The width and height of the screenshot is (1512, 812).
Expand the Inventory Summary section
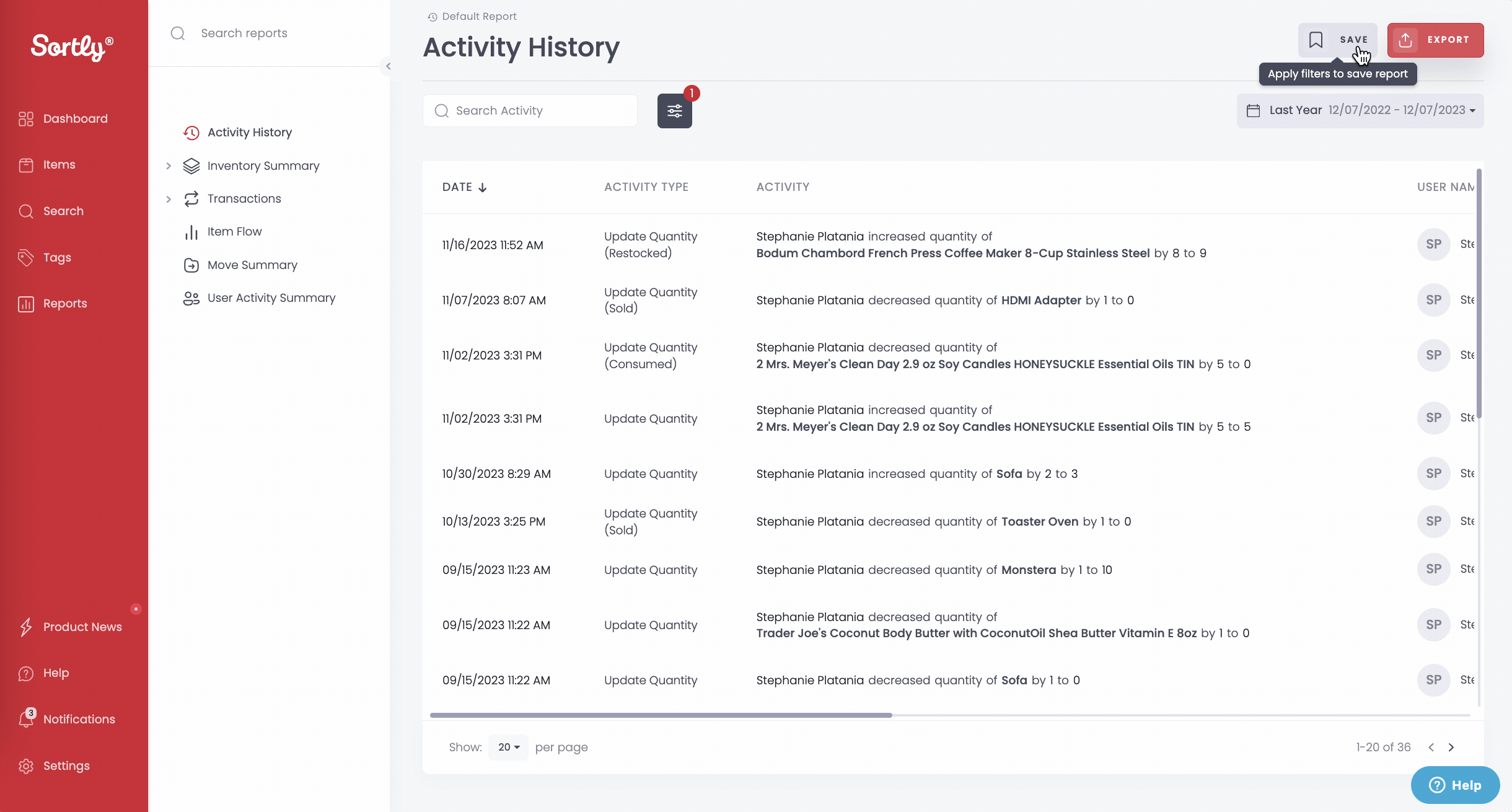tap(169, 165)
